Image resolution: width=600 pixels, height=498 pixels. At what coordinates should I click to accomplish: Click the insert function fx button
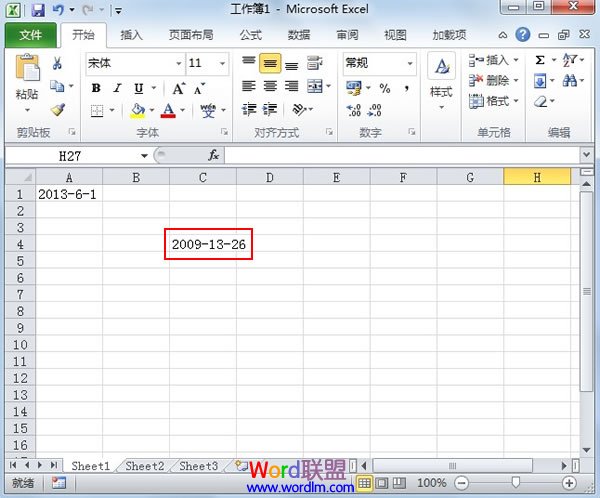[x=213, y=155]
